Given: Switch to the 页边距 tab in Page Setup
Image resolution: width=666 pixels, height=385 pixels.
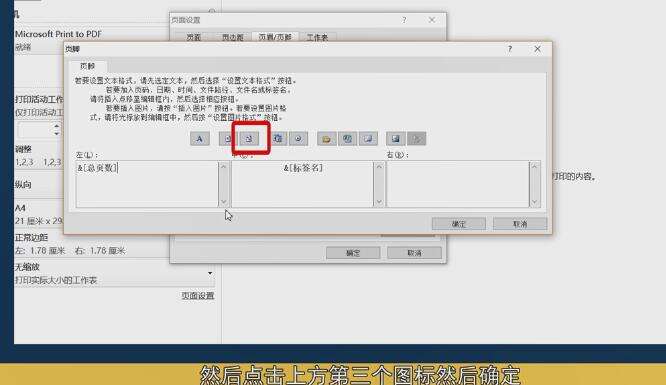Looking at the screenshot, I should click(x=232, y=37).
